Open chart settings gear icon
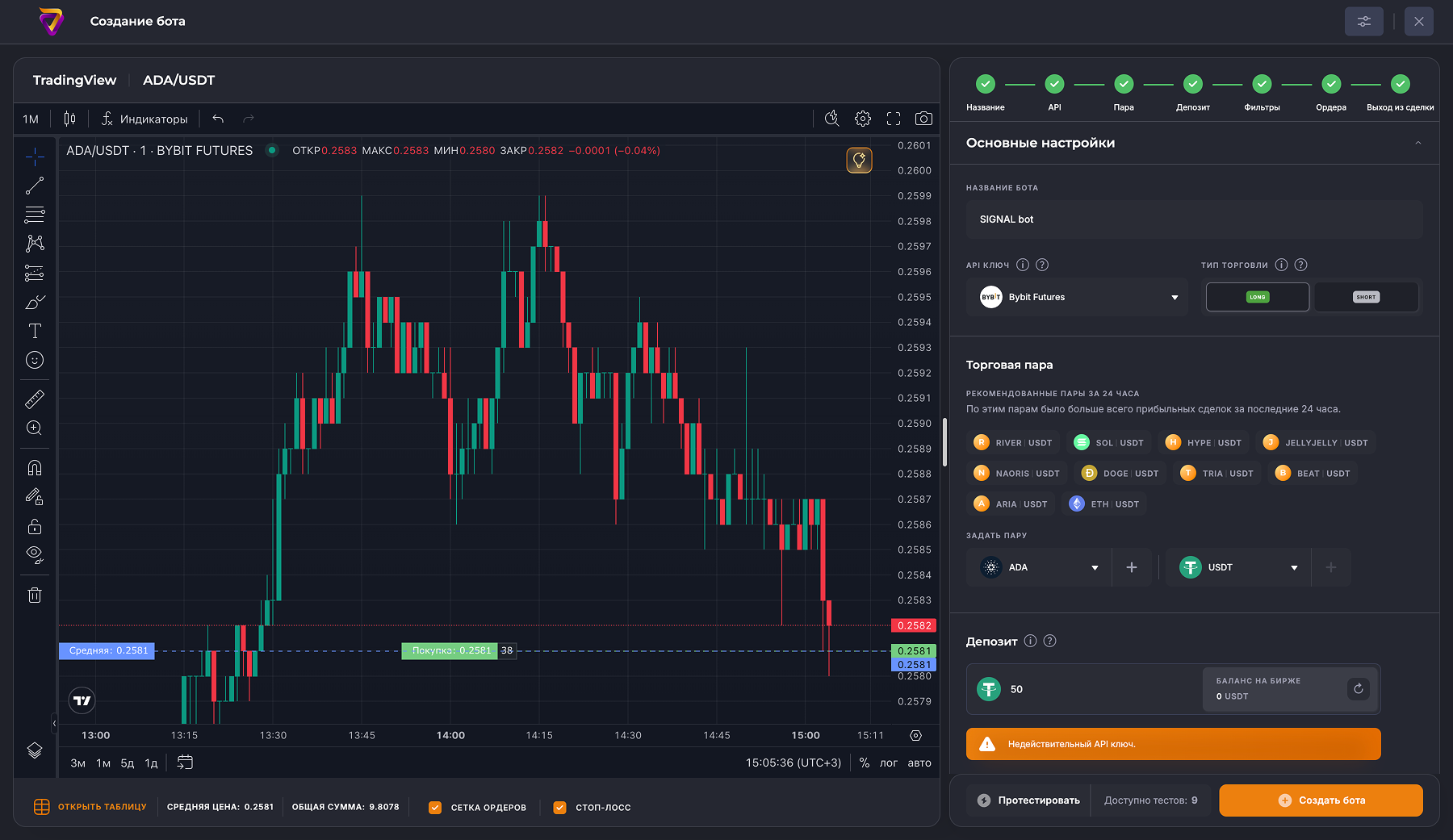This screenshot has width=1453, height=840. point(863,119)
